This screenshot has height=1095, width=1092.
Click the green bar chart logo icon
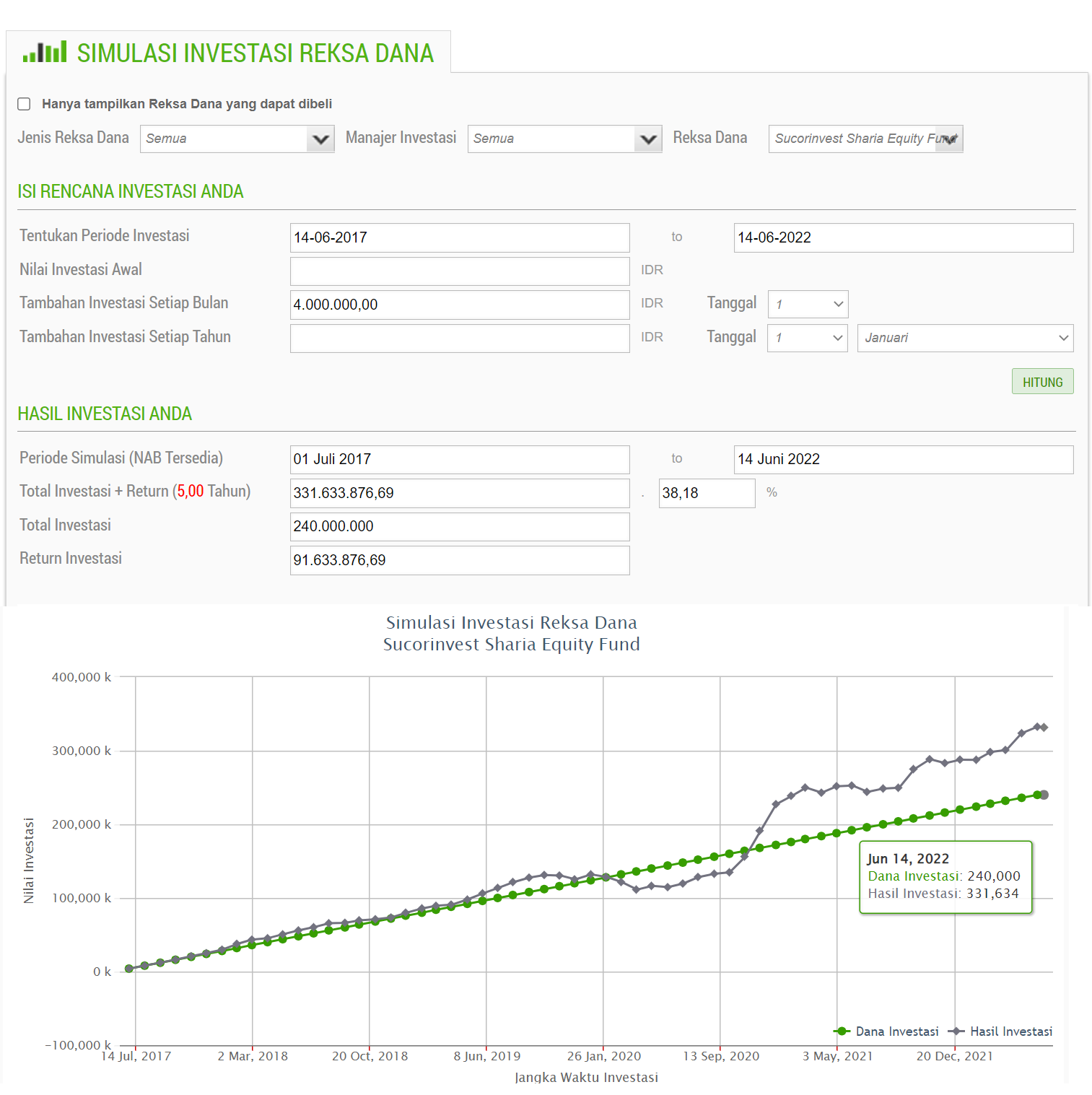point(45,52)
